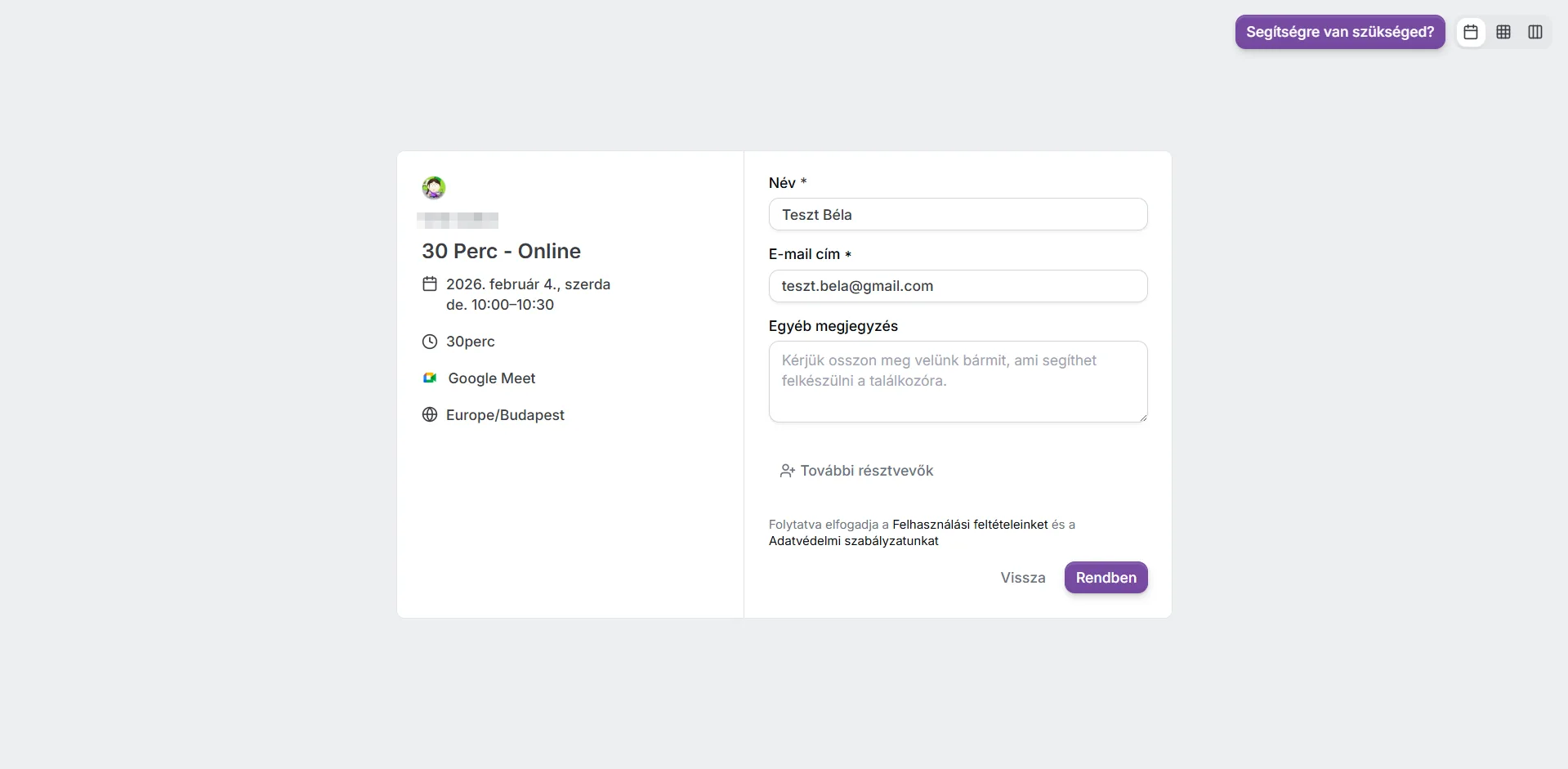Image resolution: width=1568 pixels, height=769 pixels.
Task: Confirm booking with the Rendben button
Action: point(1106,578)
